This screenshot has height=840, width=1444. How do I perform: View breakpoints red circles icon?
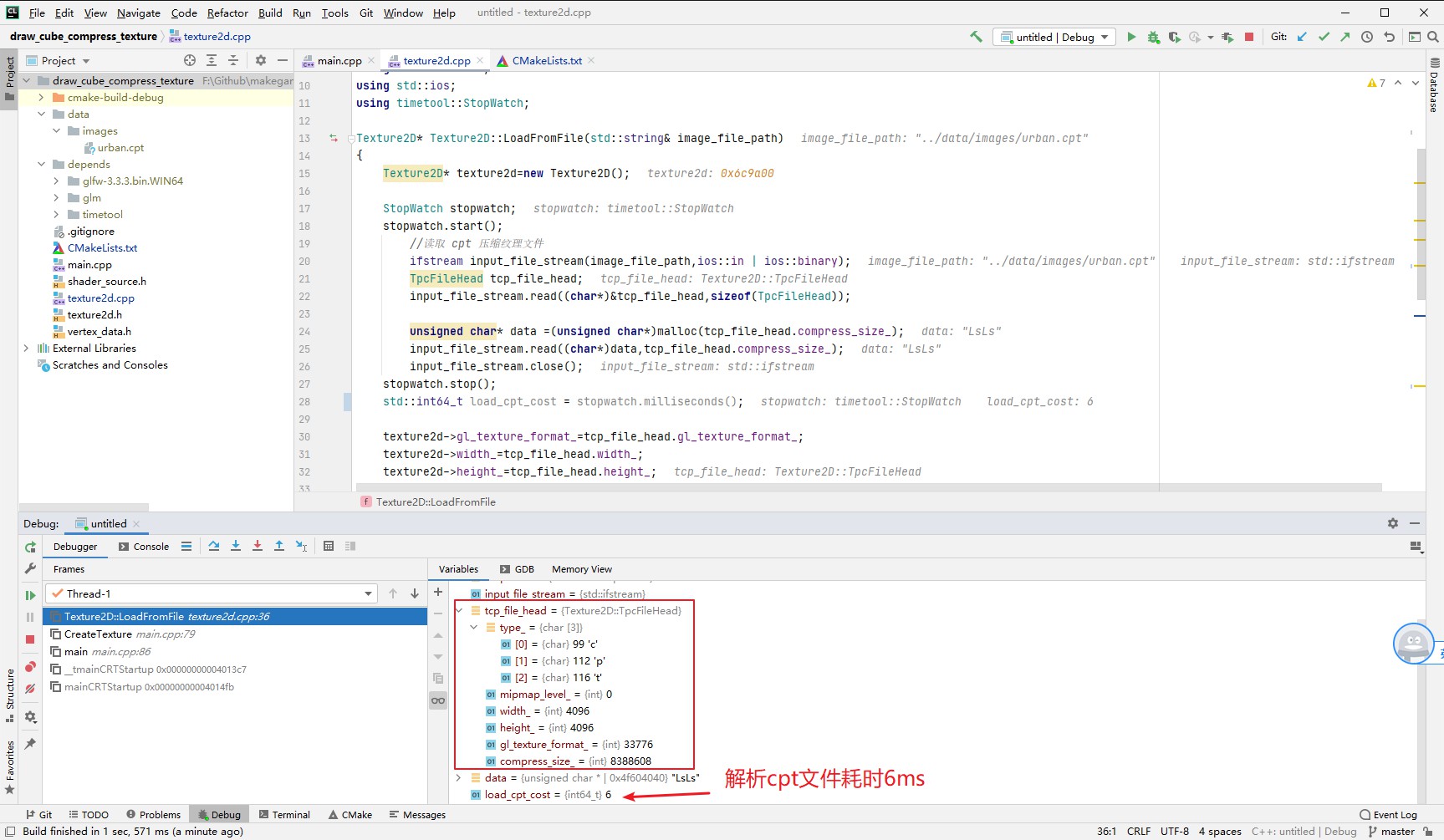tap(30, 667)
